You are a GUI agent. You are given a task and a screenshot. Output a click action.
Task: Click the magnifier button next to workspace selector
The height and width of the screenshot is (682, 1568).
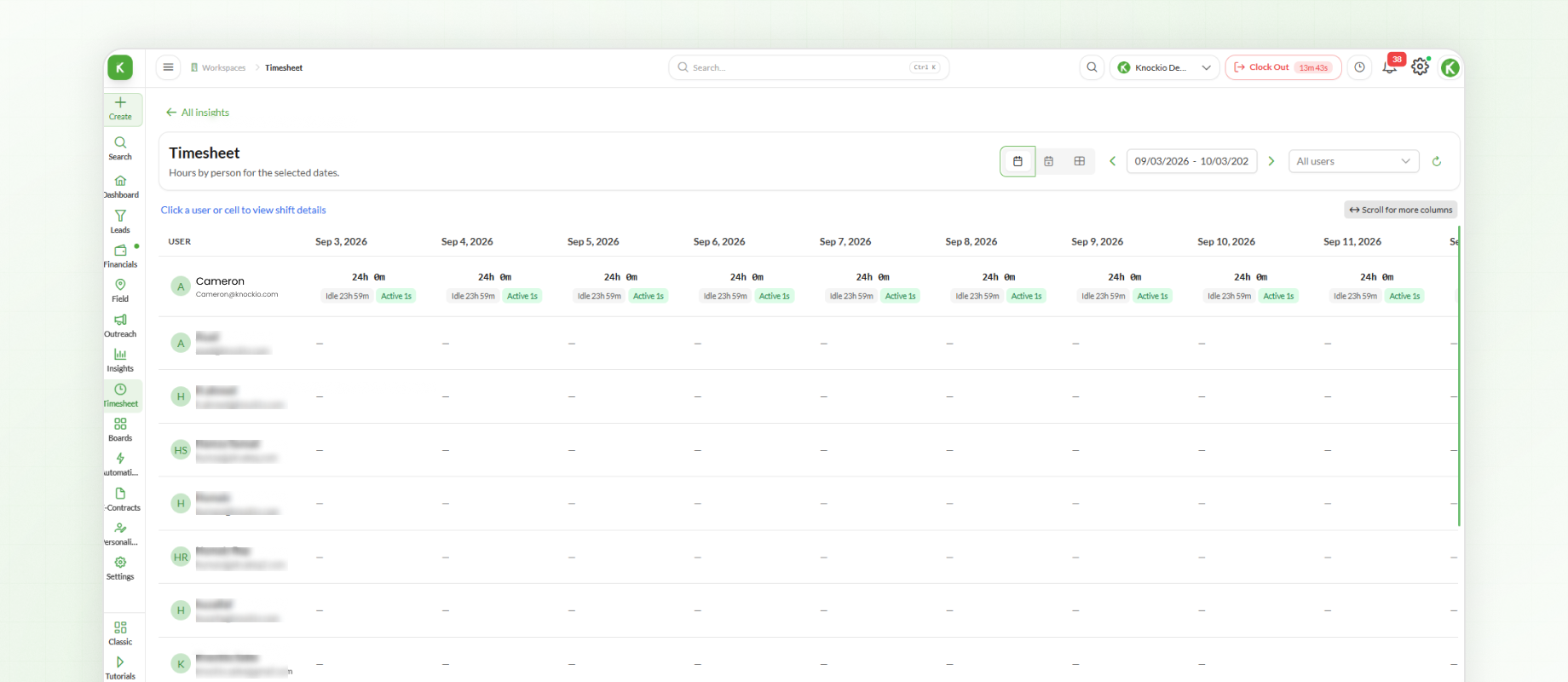pyautogui.click(x=1092, y=67)
